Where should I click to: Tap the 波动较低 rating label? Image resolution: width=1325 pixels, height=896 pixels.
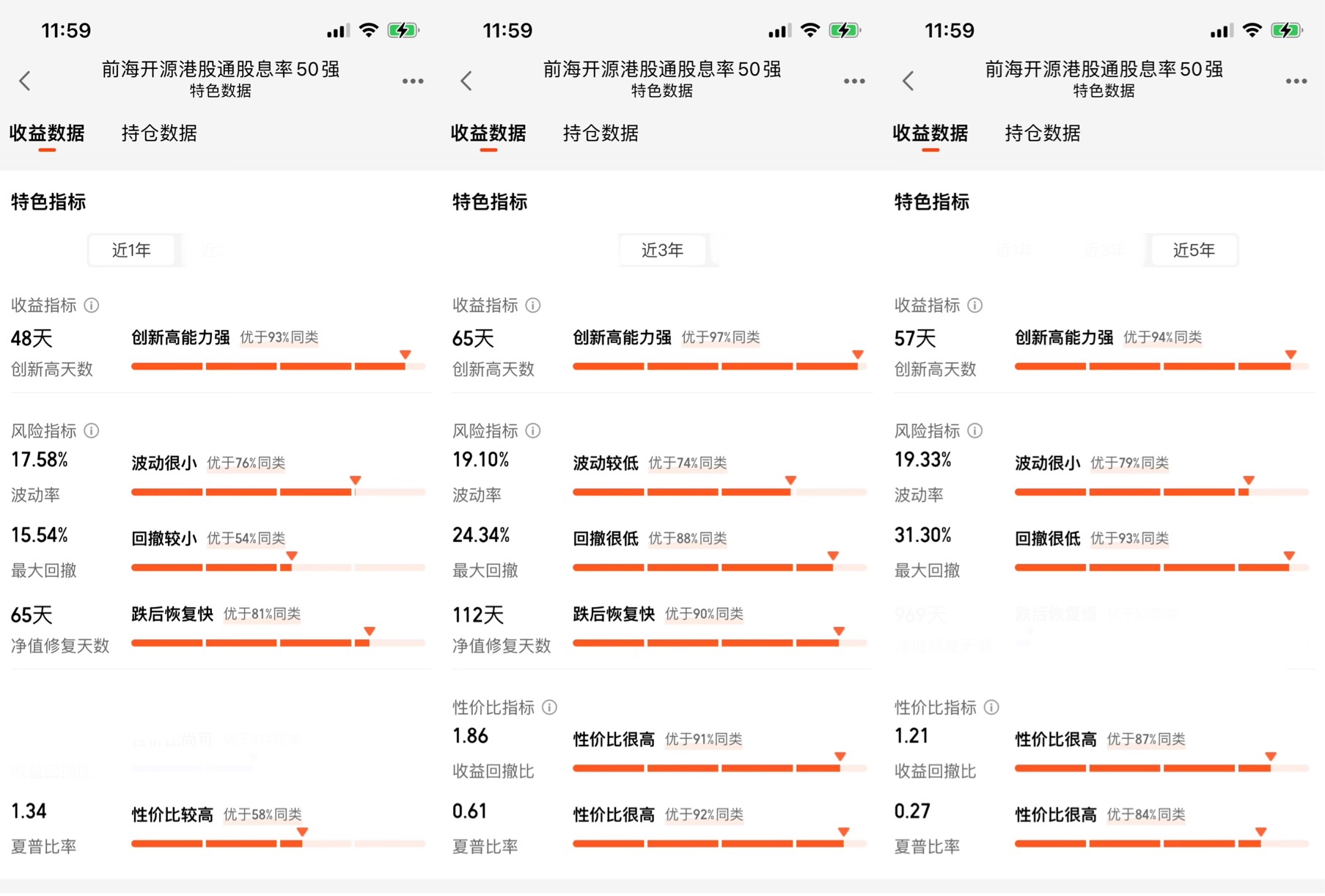pos(606,463)
